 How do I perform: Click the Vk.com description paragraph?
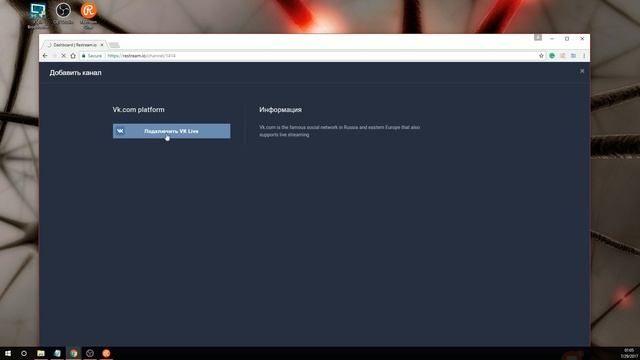(340, 131)
